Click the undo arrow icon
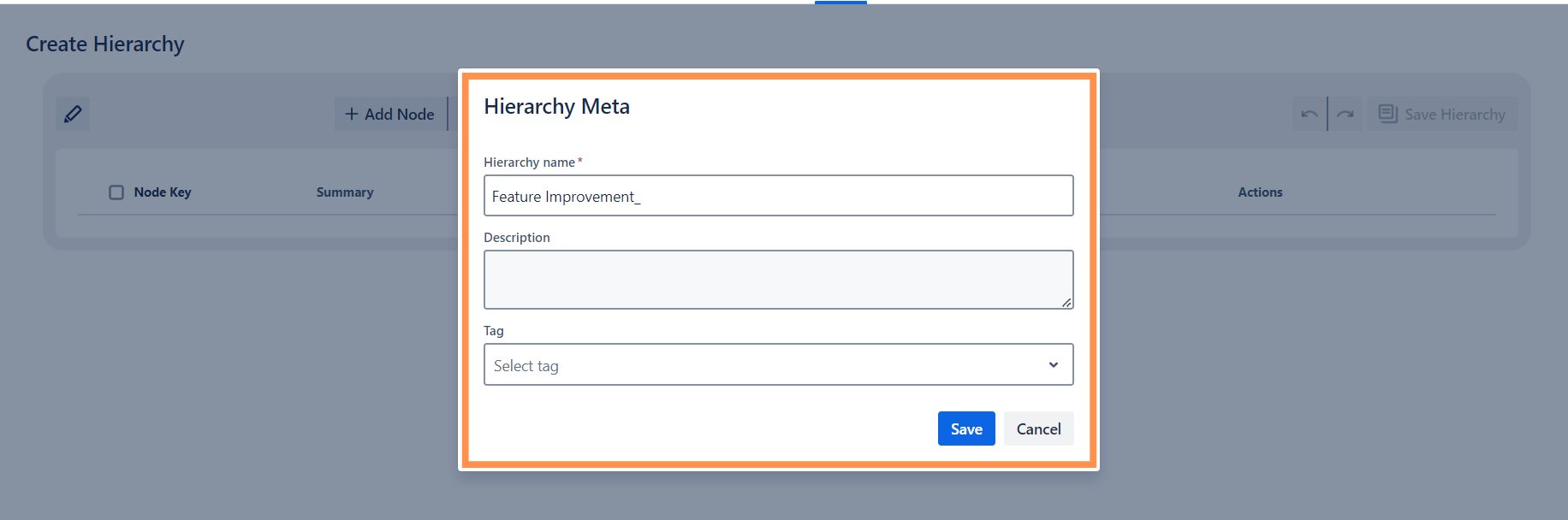This screenshot has width=1568, height=520. click(x=1309, y=114)
